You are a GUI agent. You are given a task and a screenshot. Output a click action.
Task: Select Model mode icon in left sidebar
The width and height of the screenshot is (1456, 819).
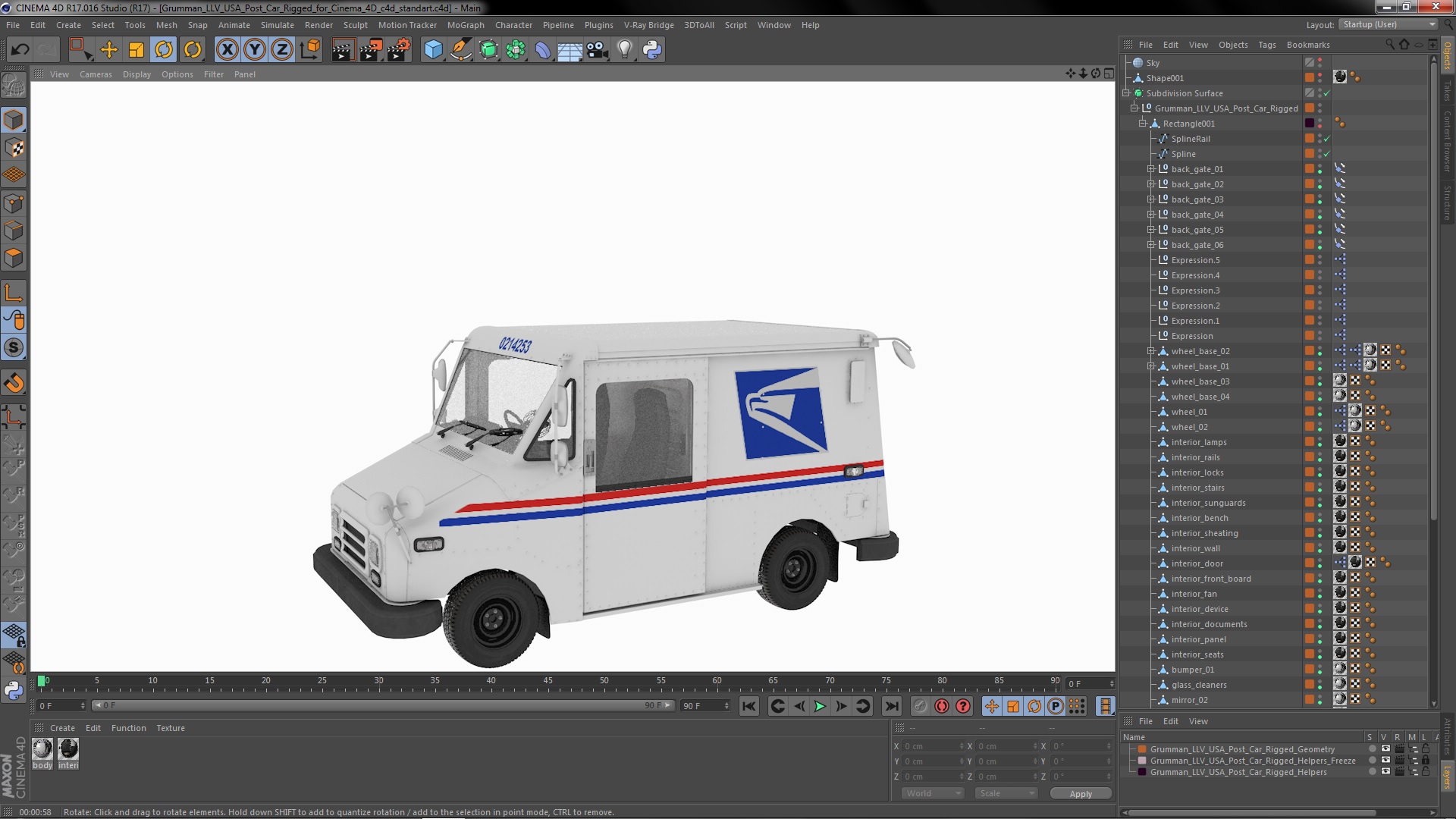point(14,120)
